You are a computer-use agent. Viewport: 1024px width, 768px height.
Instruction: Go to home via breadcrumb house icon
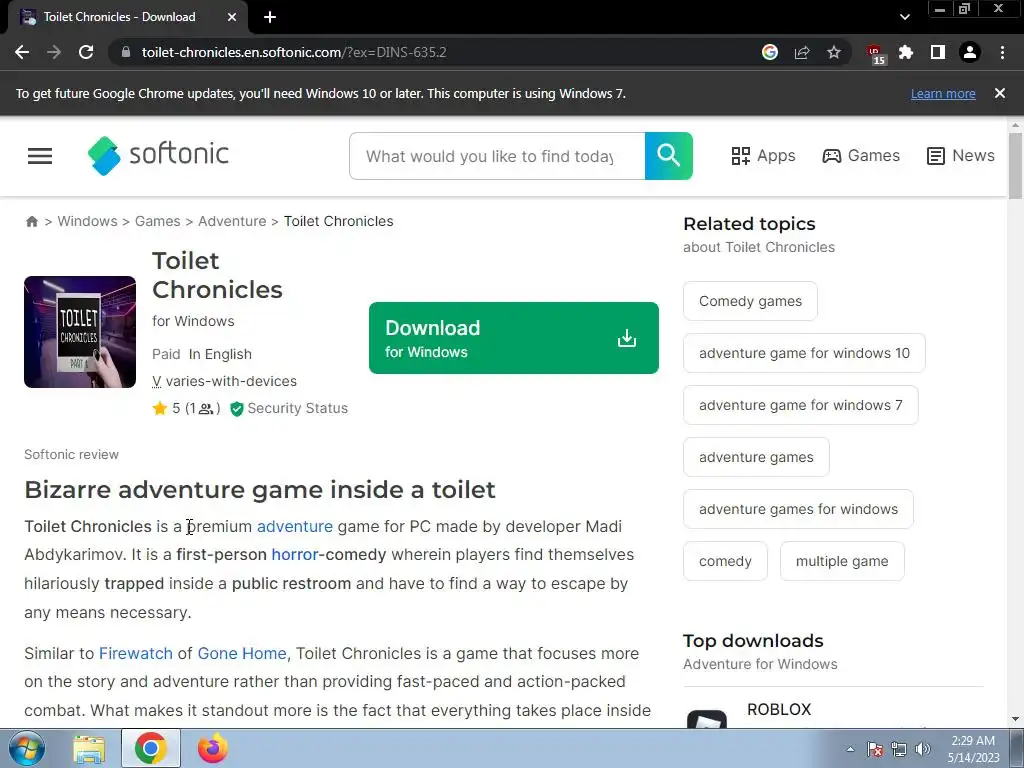coord(31,221)
